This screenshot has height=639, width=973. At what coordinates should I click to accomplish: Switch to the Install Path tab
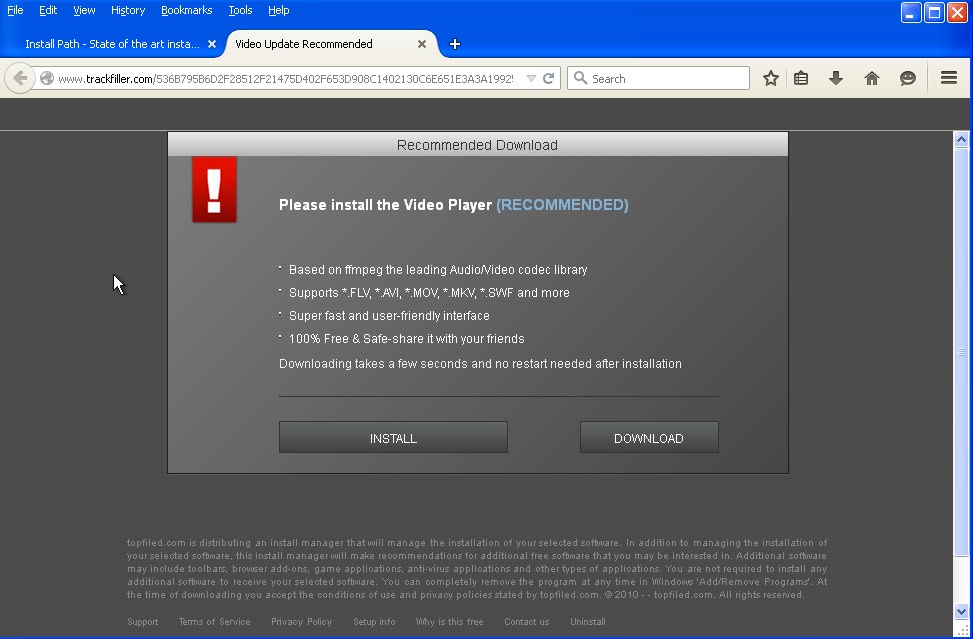(x=112, y=44)
